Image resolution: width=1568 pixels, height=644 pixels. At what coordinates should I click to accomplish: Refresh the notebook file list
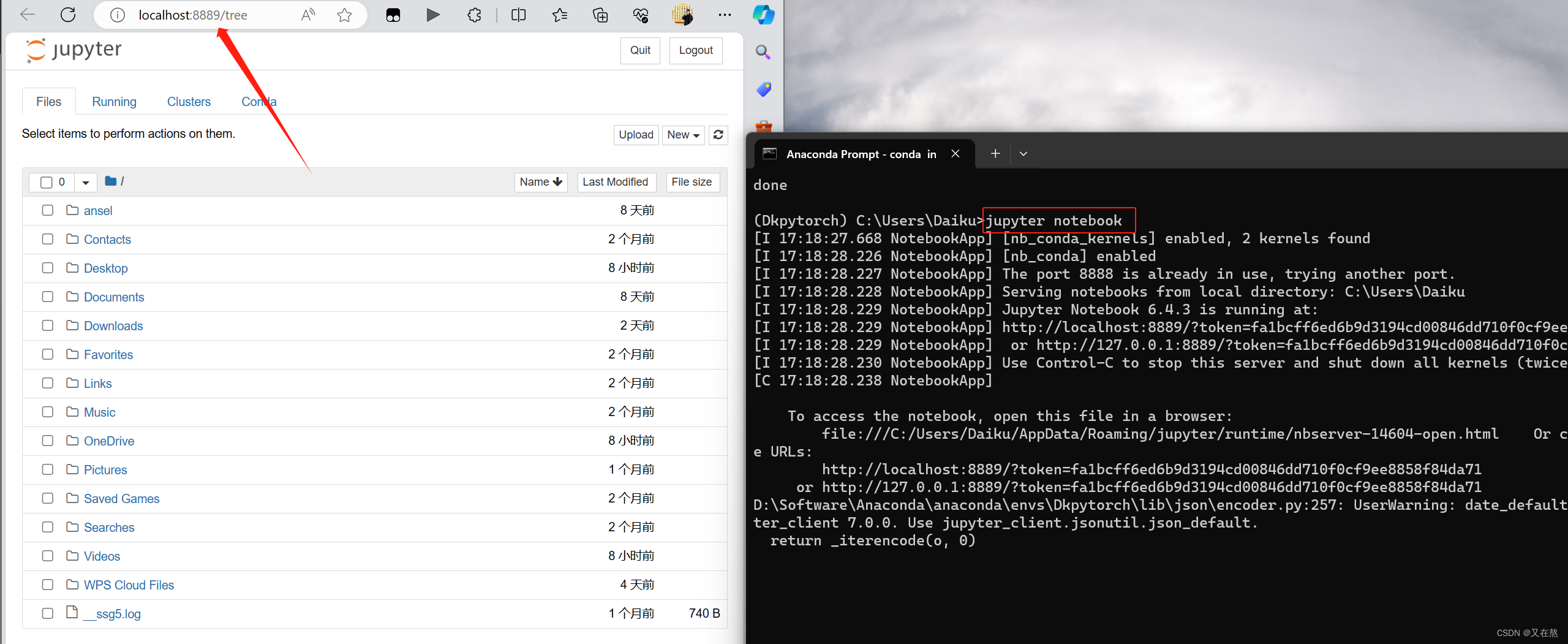click(718, 135)
